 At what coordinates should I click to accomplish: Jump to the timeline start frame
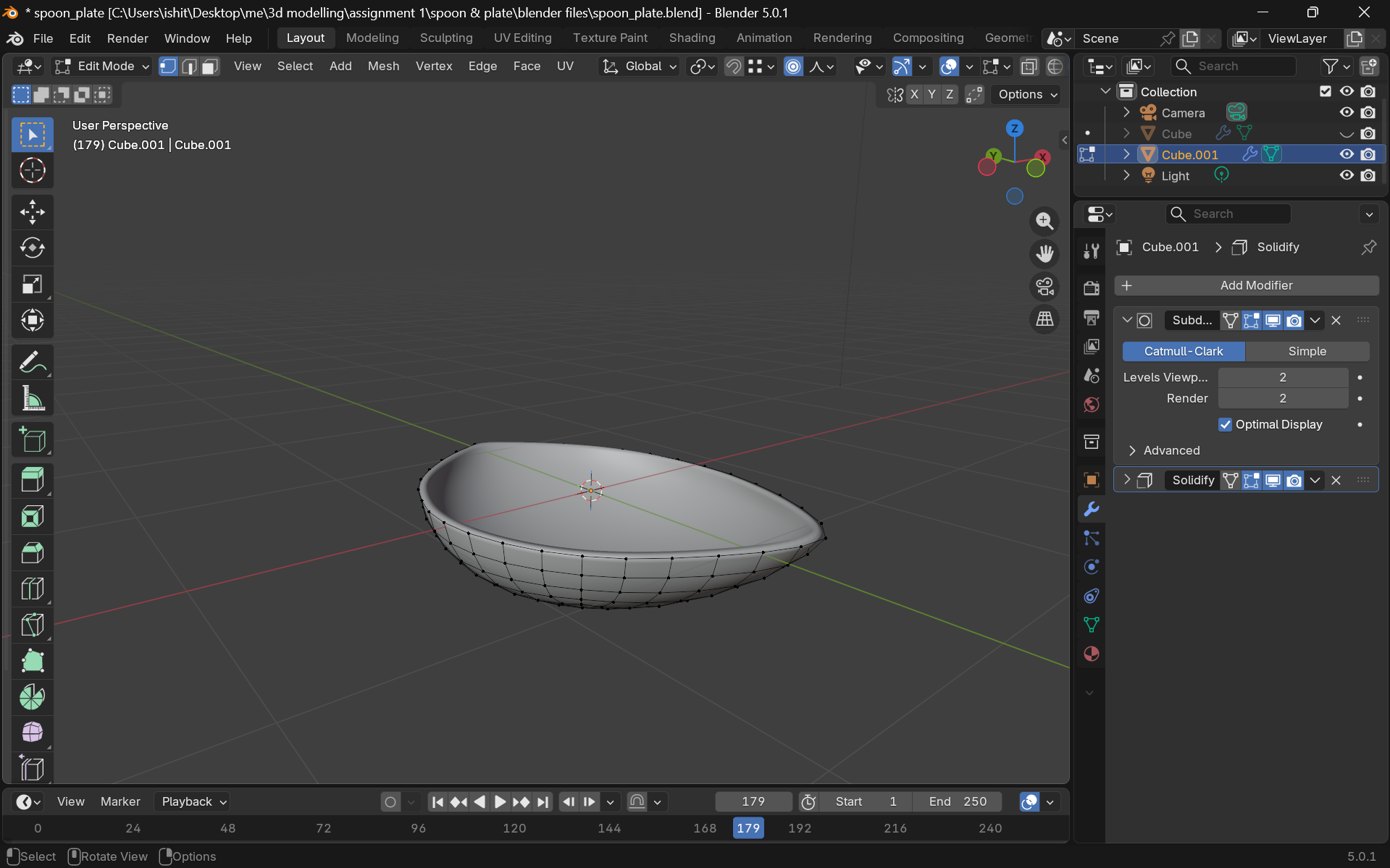tap(437, 802)
